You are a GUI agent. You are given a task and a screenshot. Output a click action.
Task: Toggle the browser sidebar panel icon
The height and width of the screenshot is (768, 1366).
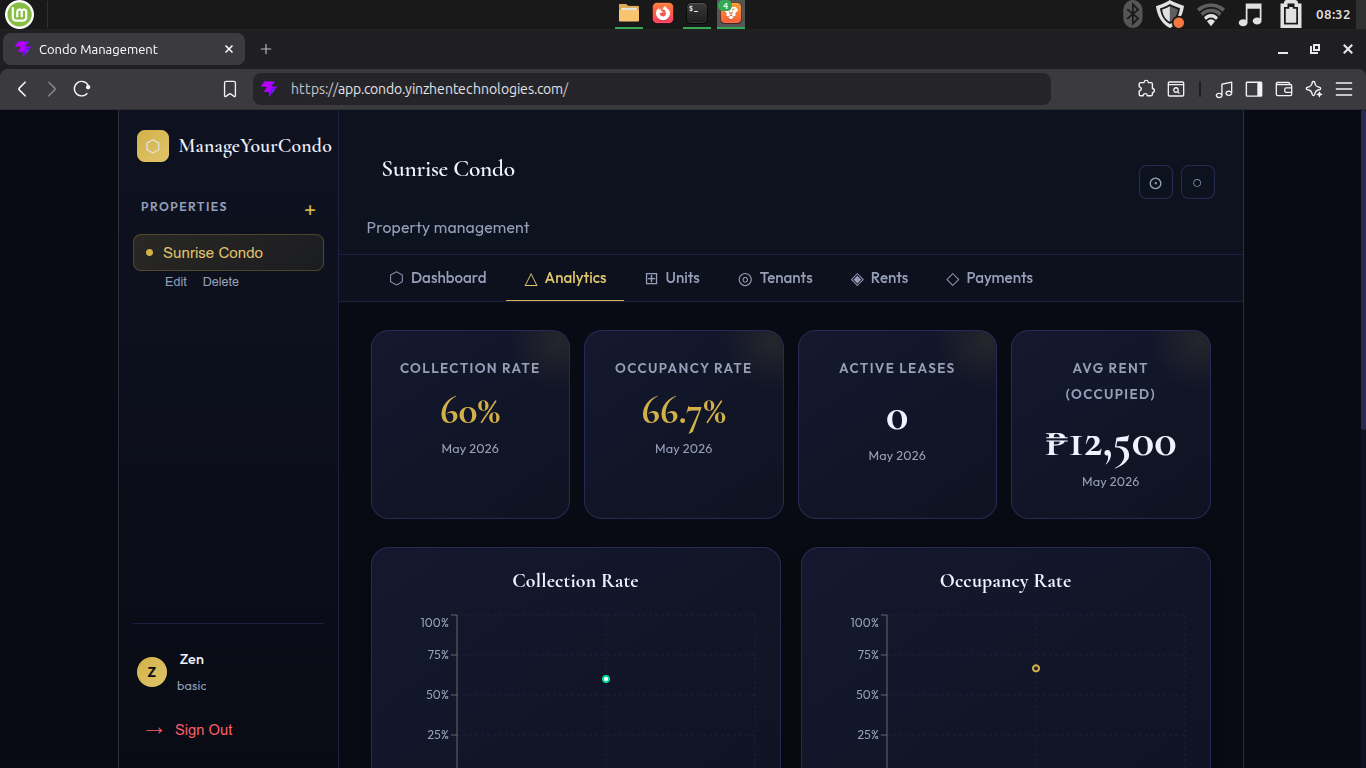pos(1254,89)
